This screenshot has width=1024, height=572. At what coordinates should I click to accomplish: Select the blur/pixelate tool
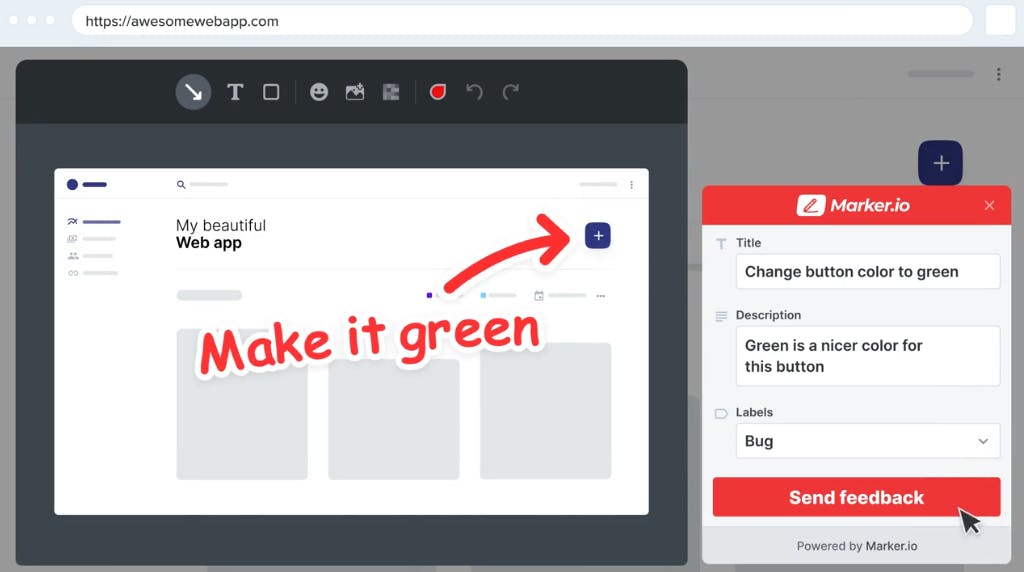(391, 92)
